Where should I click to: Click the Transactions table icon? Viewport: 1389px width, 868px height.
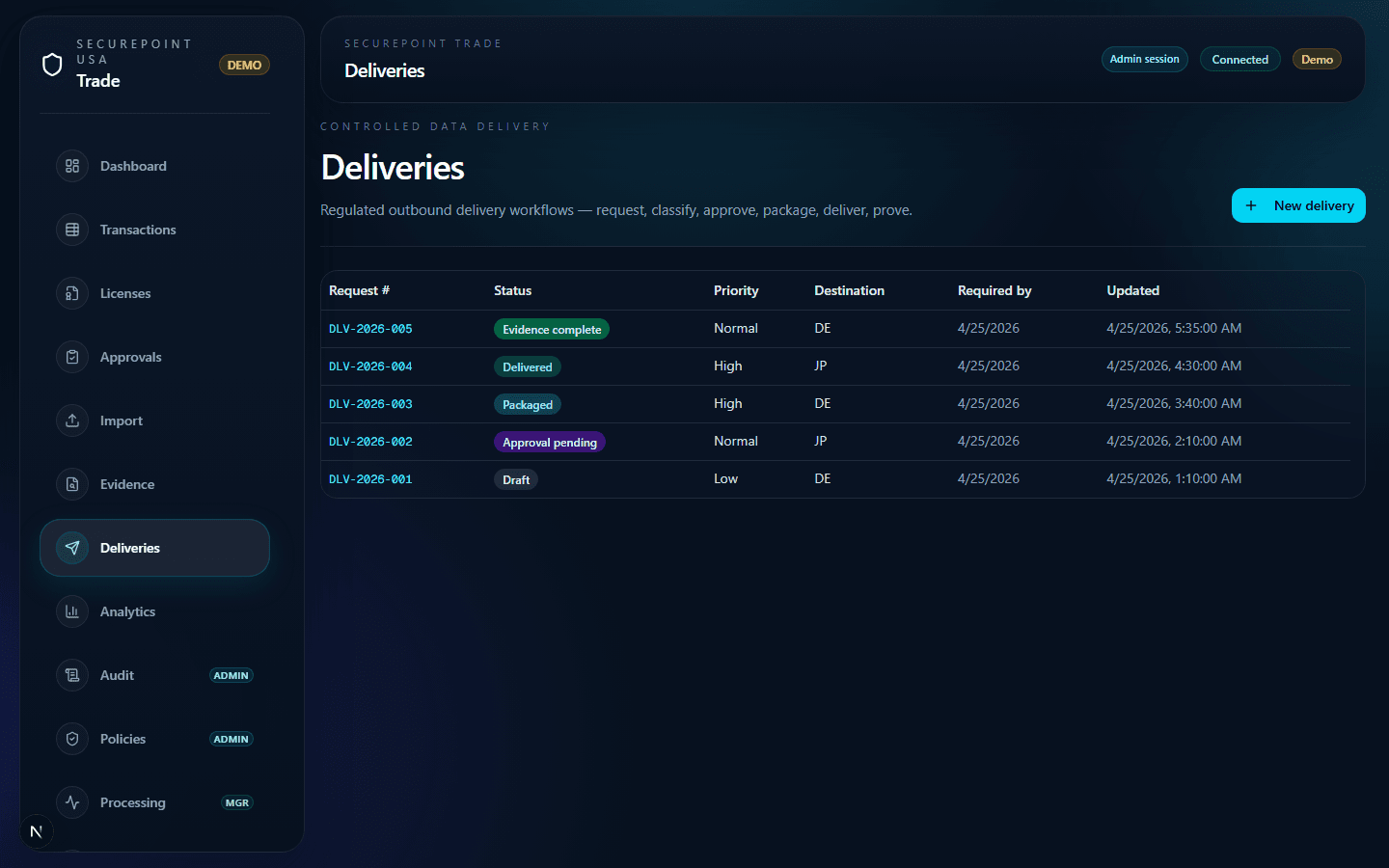[72, 230]
